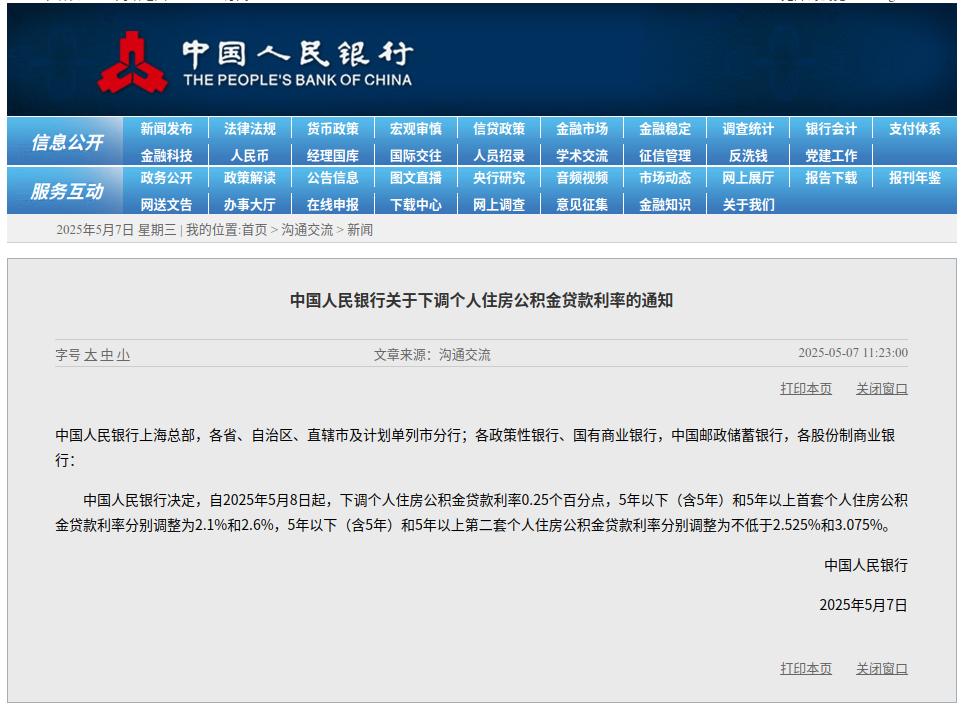Open 网送文告 menu item
This screenshot has width=962, height=708.
[x=166, y=204]
